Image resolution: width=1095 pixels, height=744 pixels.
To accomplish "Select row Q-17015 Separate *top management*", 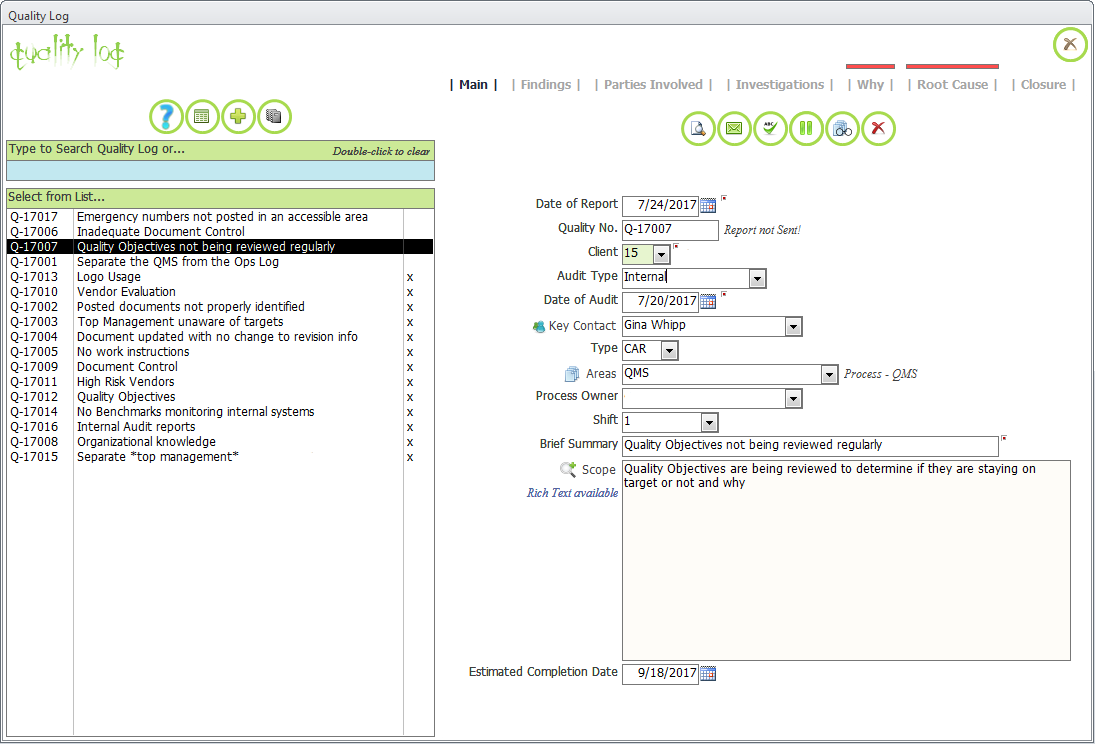I will [x=220, y=457].
